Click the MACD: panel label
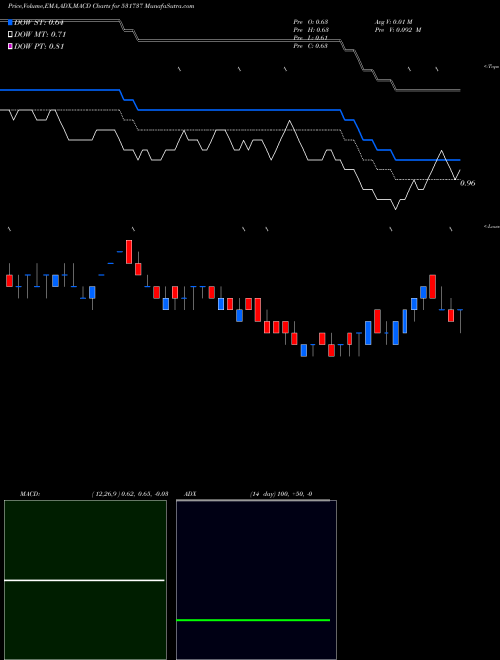The image size is (500, 660). click(x=30, y=493)
